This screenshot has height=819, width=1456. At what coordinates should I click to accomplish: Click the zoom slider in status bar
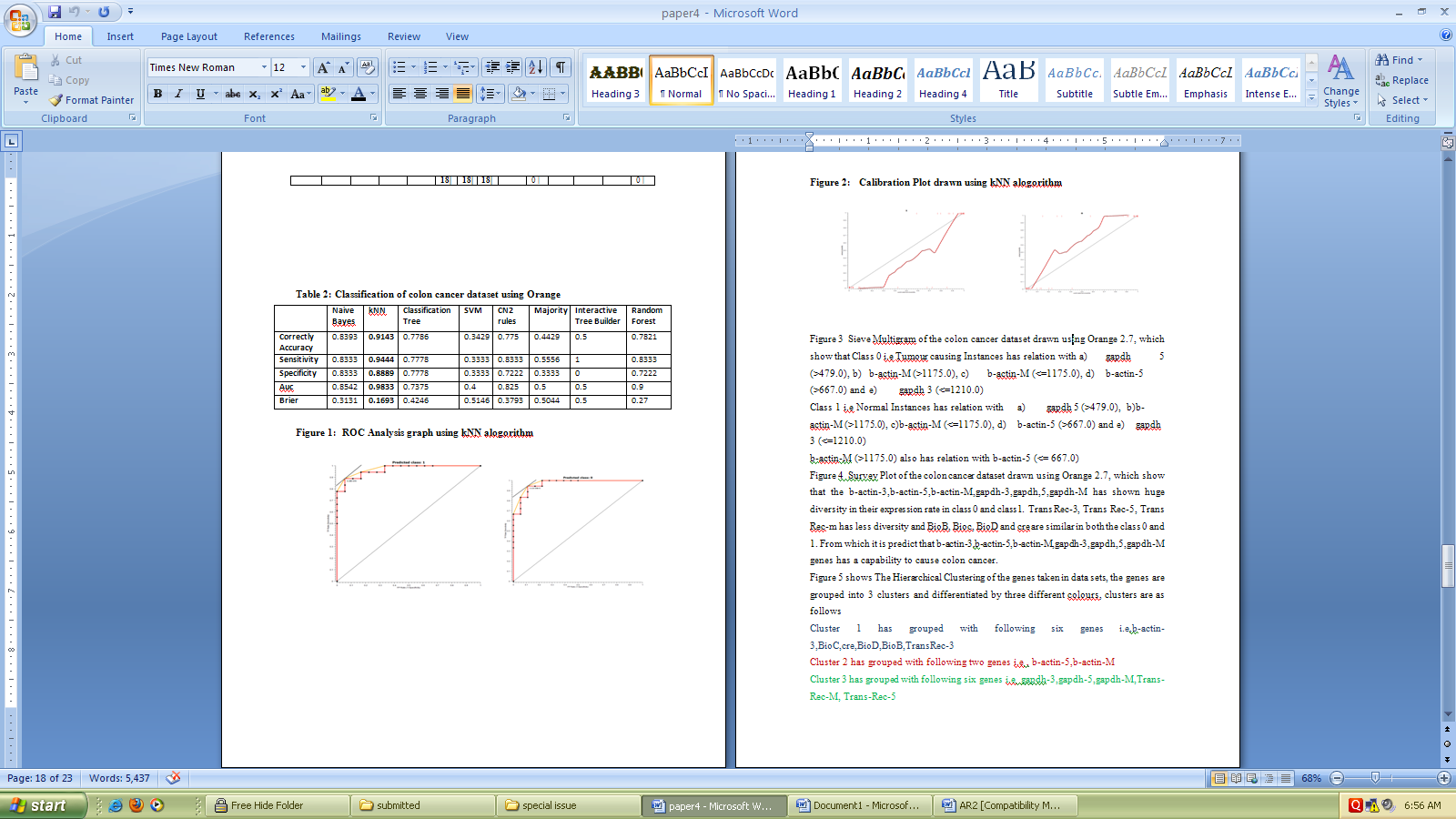click(1375, 778)
